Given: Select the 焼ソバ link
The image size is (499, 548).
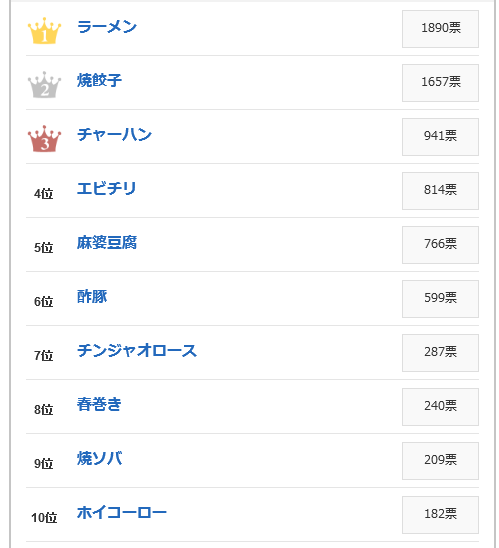Looking at the screenshot, I should click(x=100, y=459).
